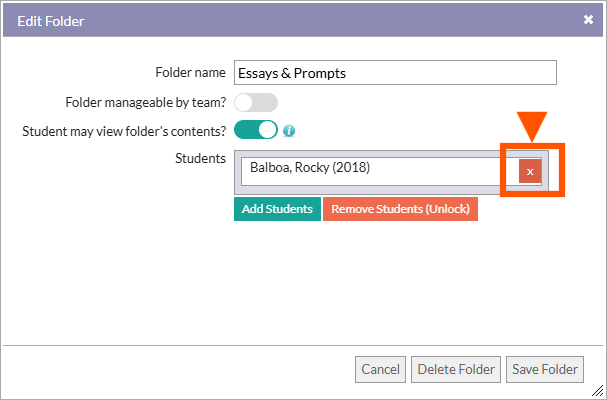The height and width of the screenshot is (400, 607).
Task: Click the blue info icon
Action: [289, 131]
